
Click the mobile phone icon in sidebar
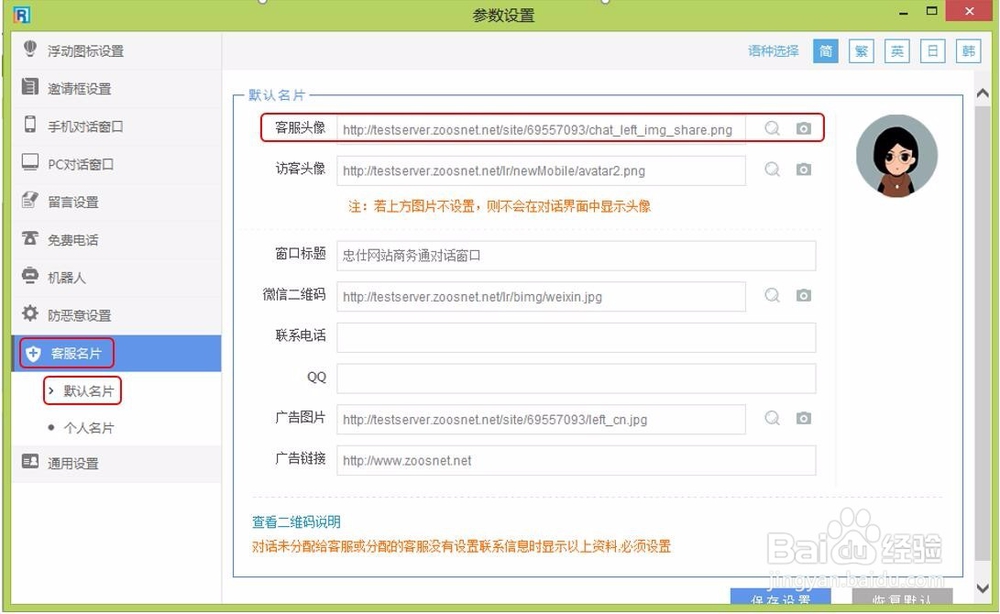click(30, 124)
